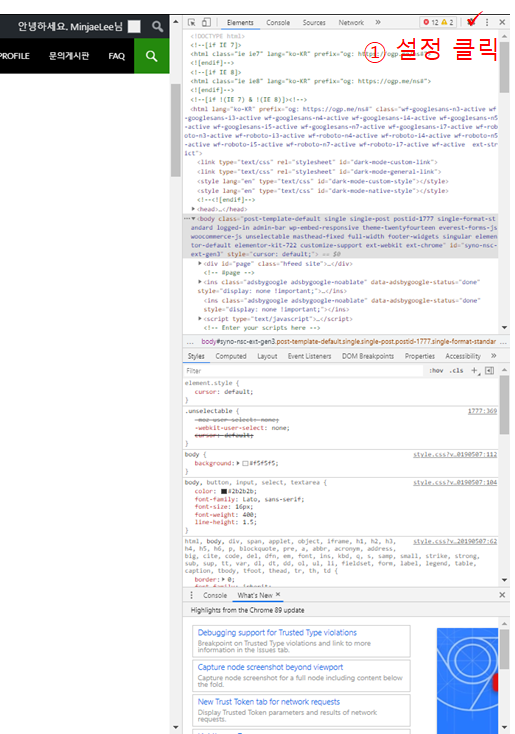The image size is (515, 734).
Task: Expand the first ins adsbygoogle node
Action: (x=200, y=282)
